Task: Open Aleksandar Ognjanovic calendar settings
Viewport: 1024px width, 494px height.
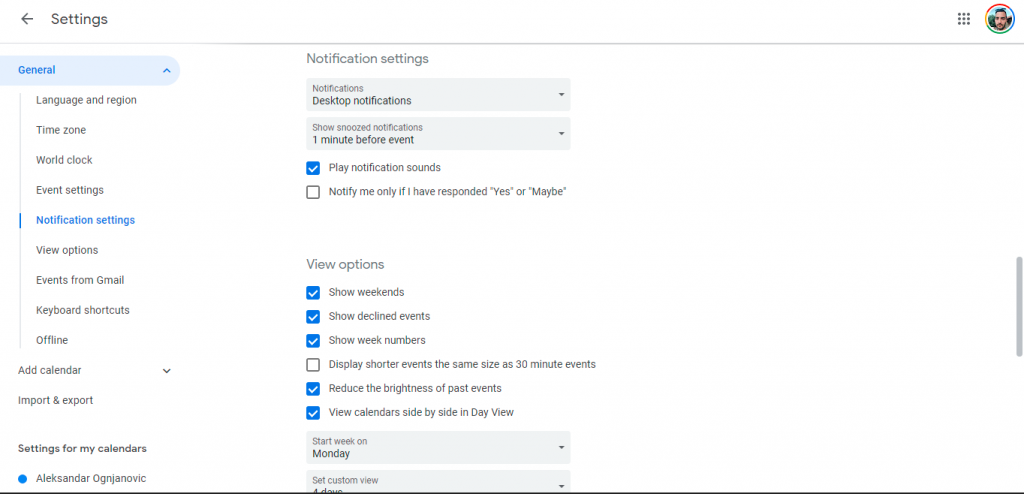Action: (91, 478)
